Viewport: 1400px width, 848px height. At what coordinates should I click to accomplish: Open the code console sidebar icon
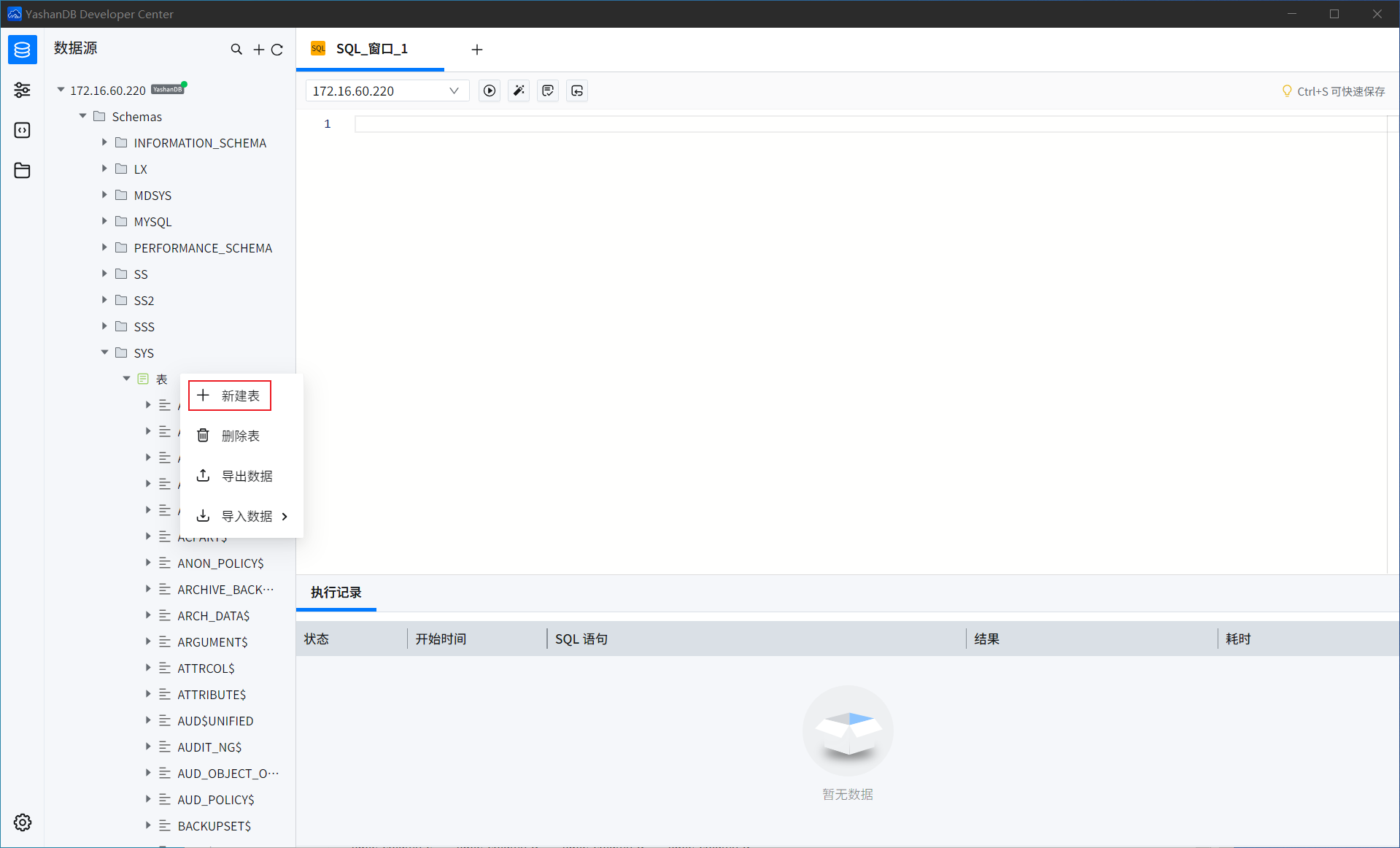pyautogui.click(x=22, y=130)
